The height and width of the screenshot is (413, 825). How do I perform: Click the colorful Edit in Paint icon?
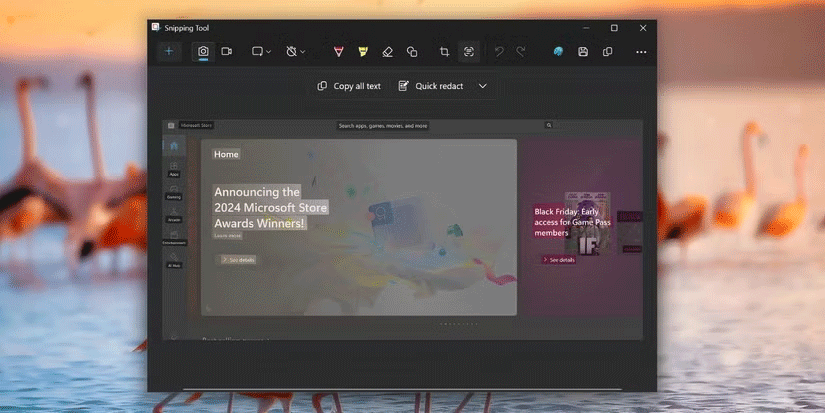[x=558, y=52]
